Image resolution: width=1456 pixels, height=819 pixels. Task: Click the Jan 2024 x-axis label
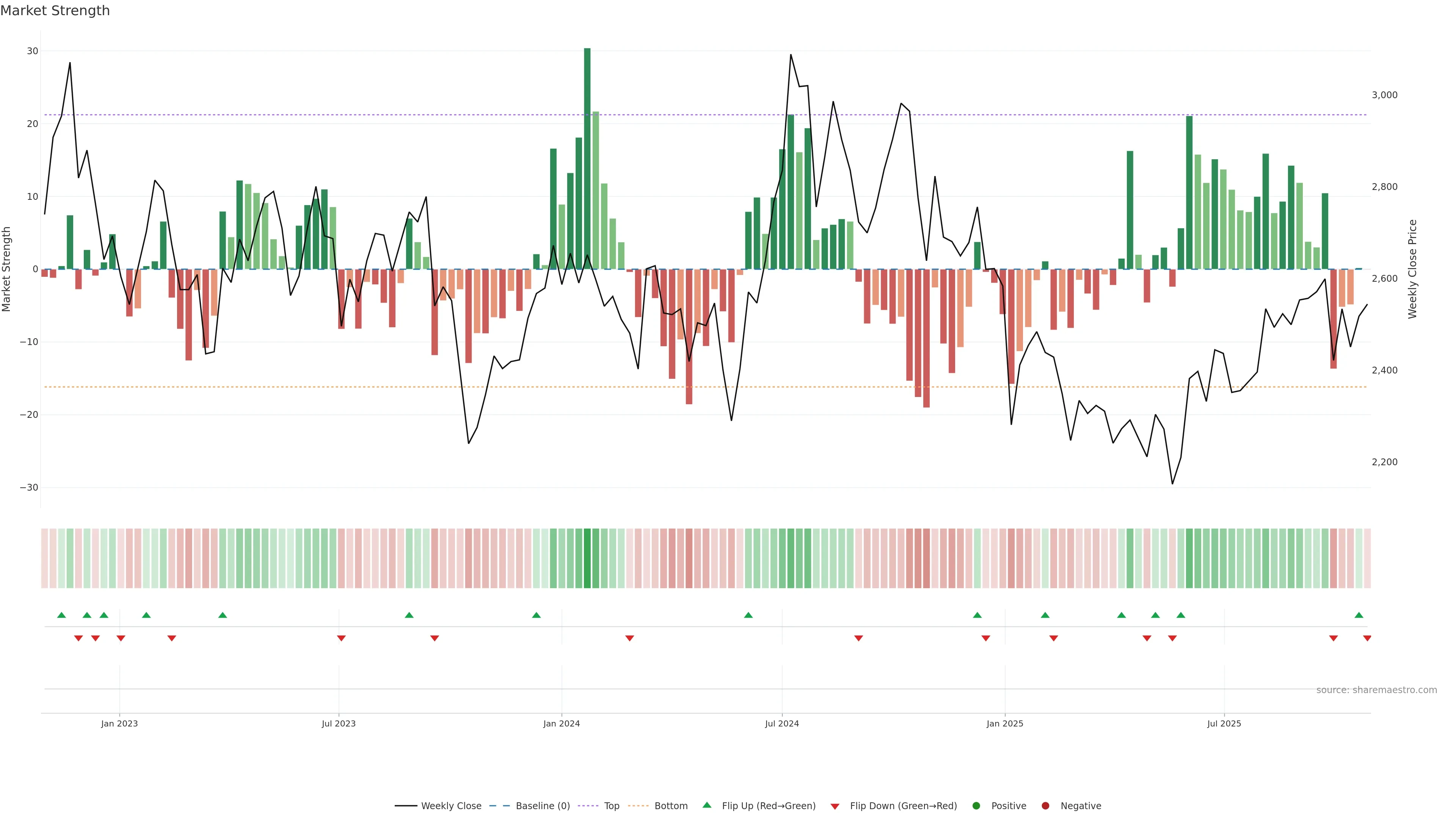[561, 723]
